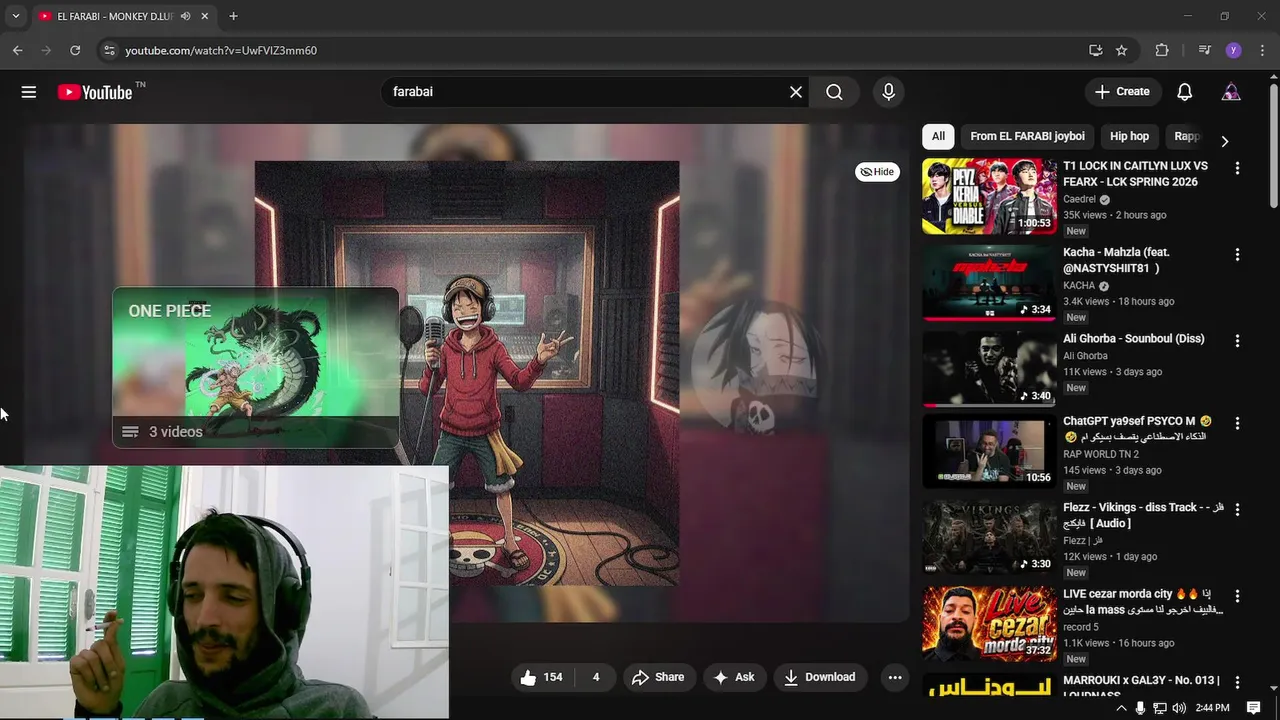Open the Chrome Extensions puzzle icon
The image size is (1280, 720).
click(x=1161, y=50)
